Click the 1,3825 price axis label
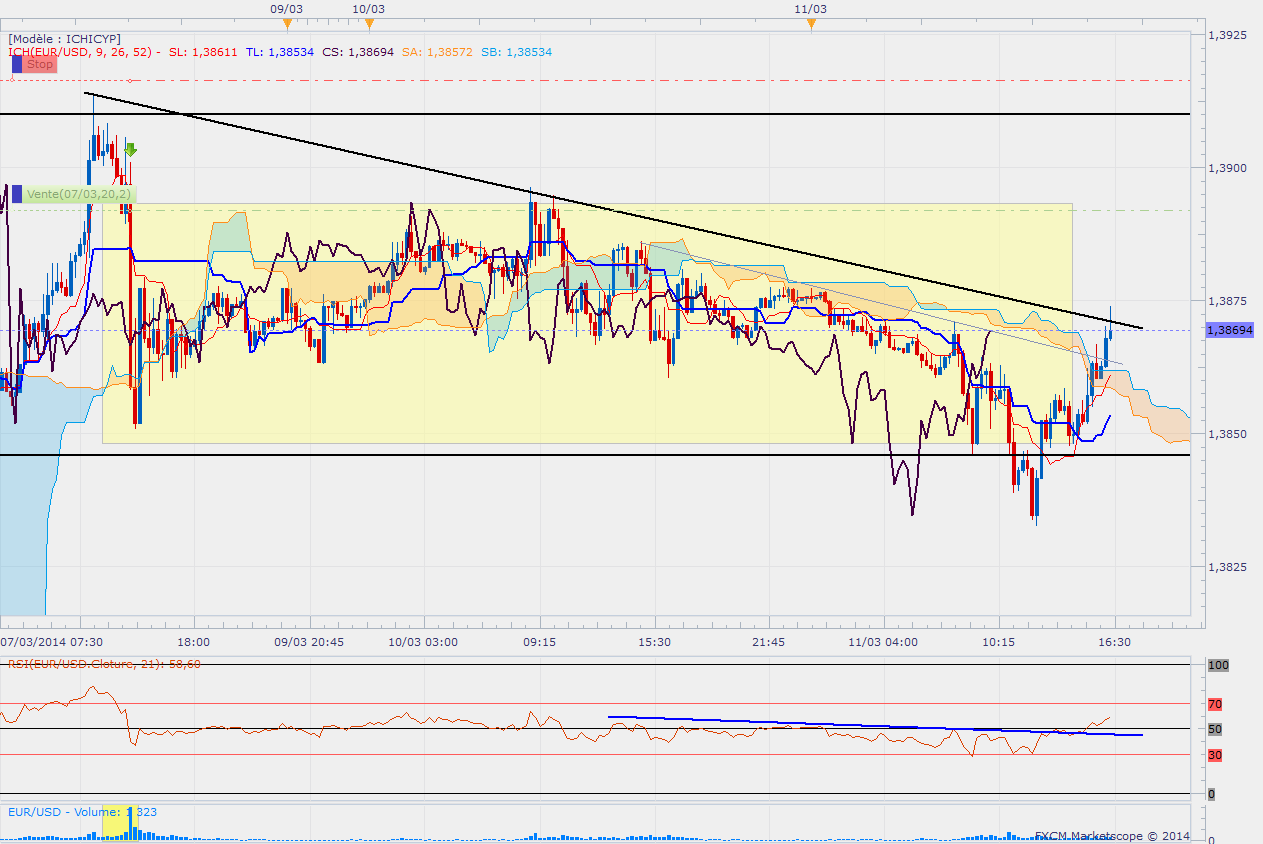Screen dimensions: 1263x844 (1228, 567)
